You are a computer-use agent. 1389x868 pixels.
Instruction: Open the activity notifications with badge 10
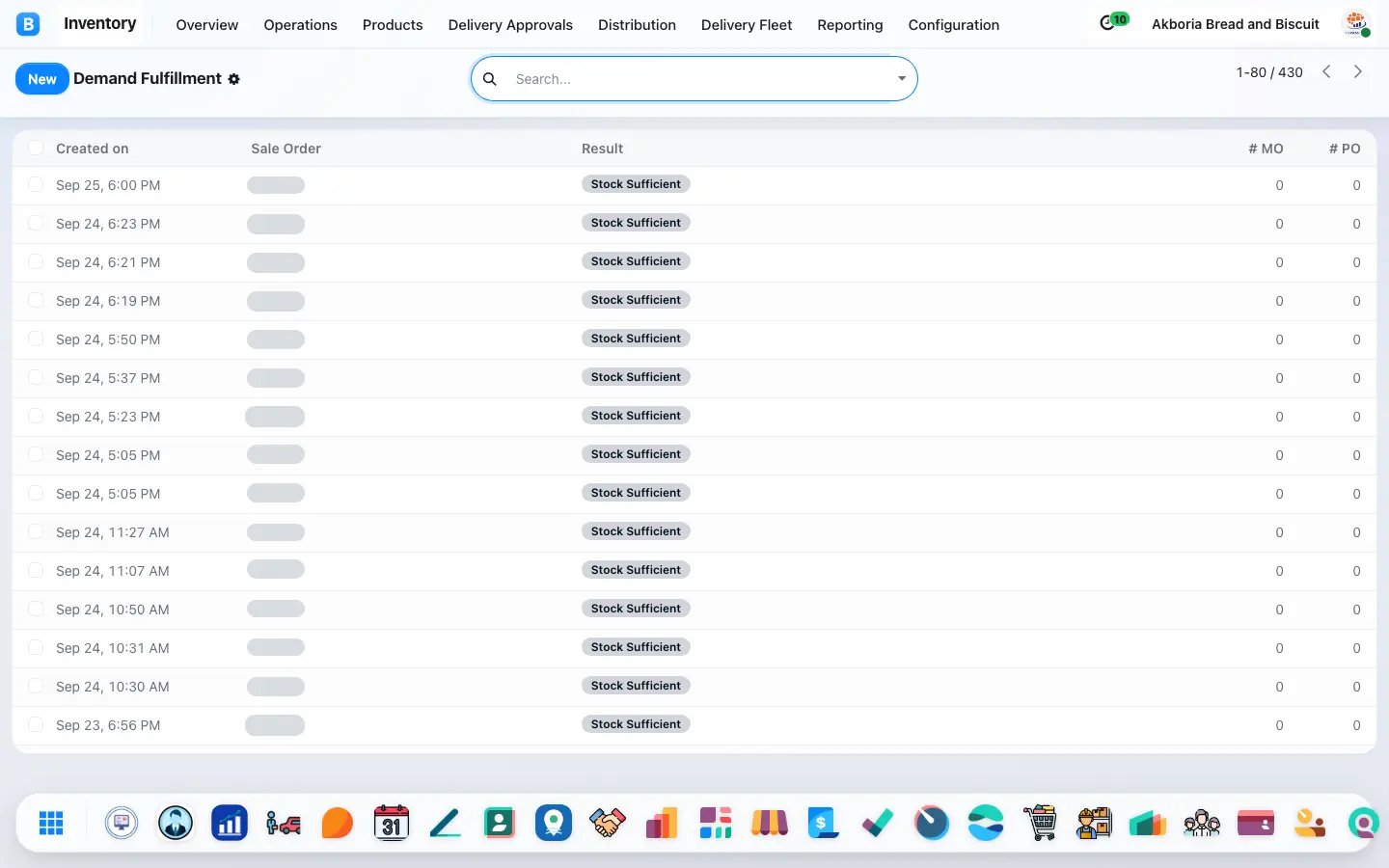[1114, 21]
